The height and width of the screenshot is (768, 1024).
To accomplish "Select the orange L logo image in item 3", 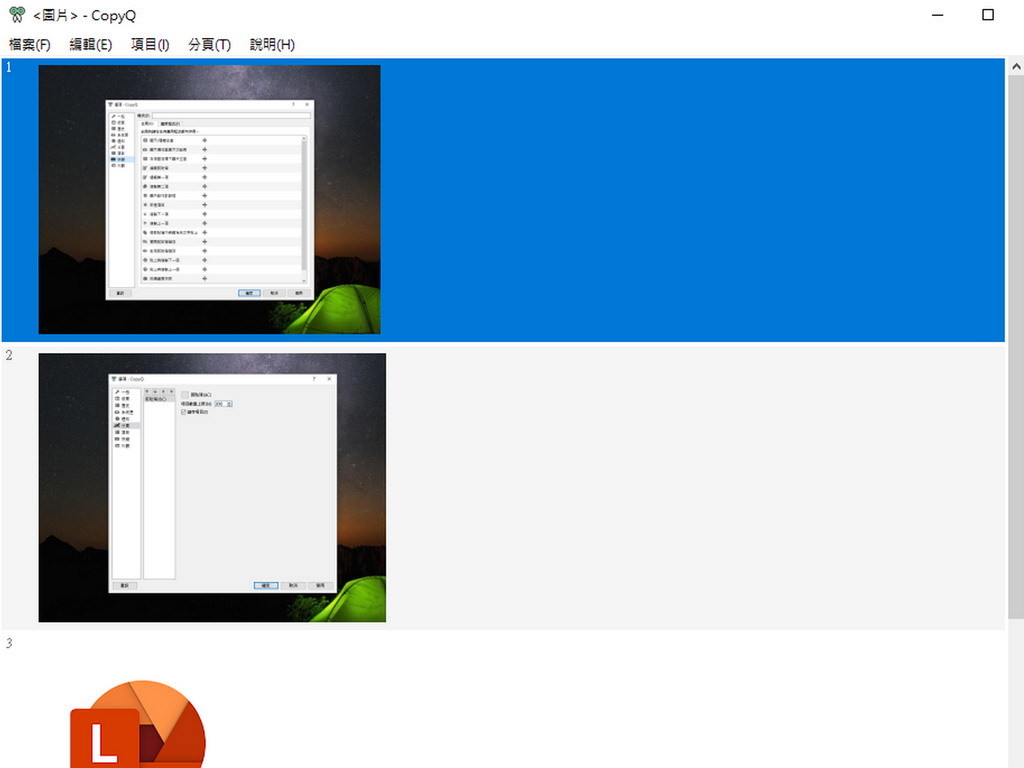I will tap(138, 724).
